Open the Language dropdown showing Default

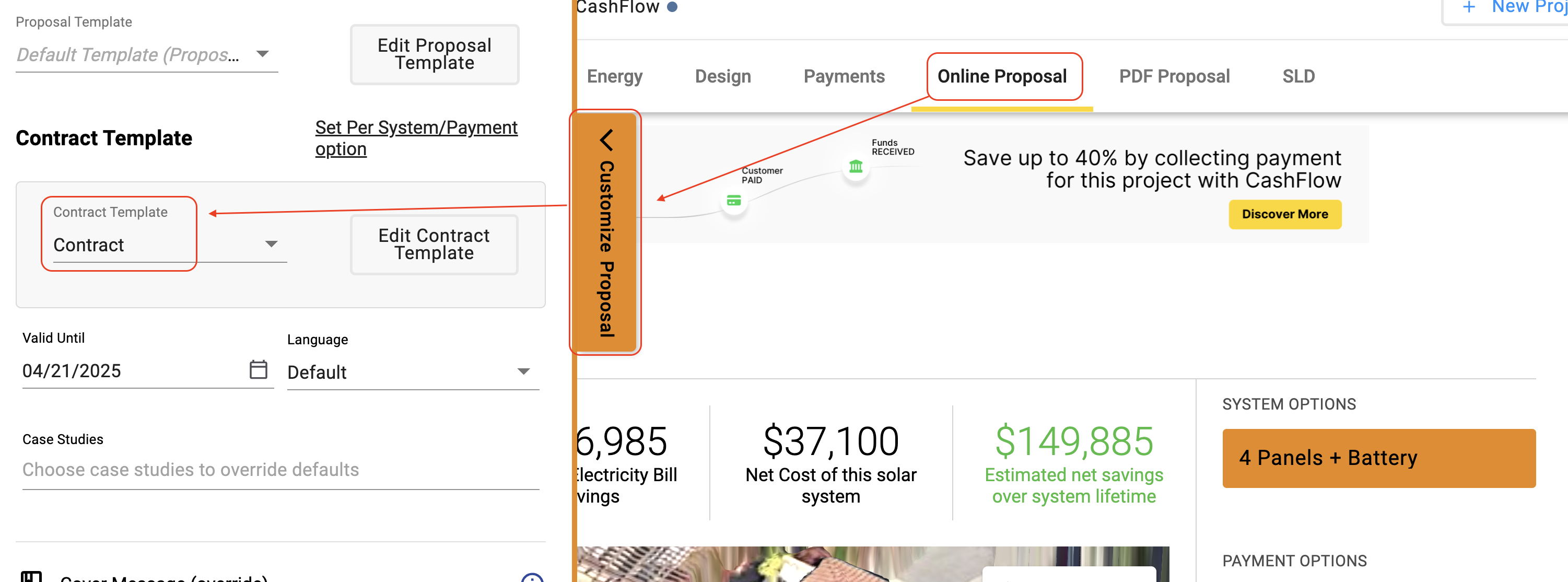(x=413, y=372)
